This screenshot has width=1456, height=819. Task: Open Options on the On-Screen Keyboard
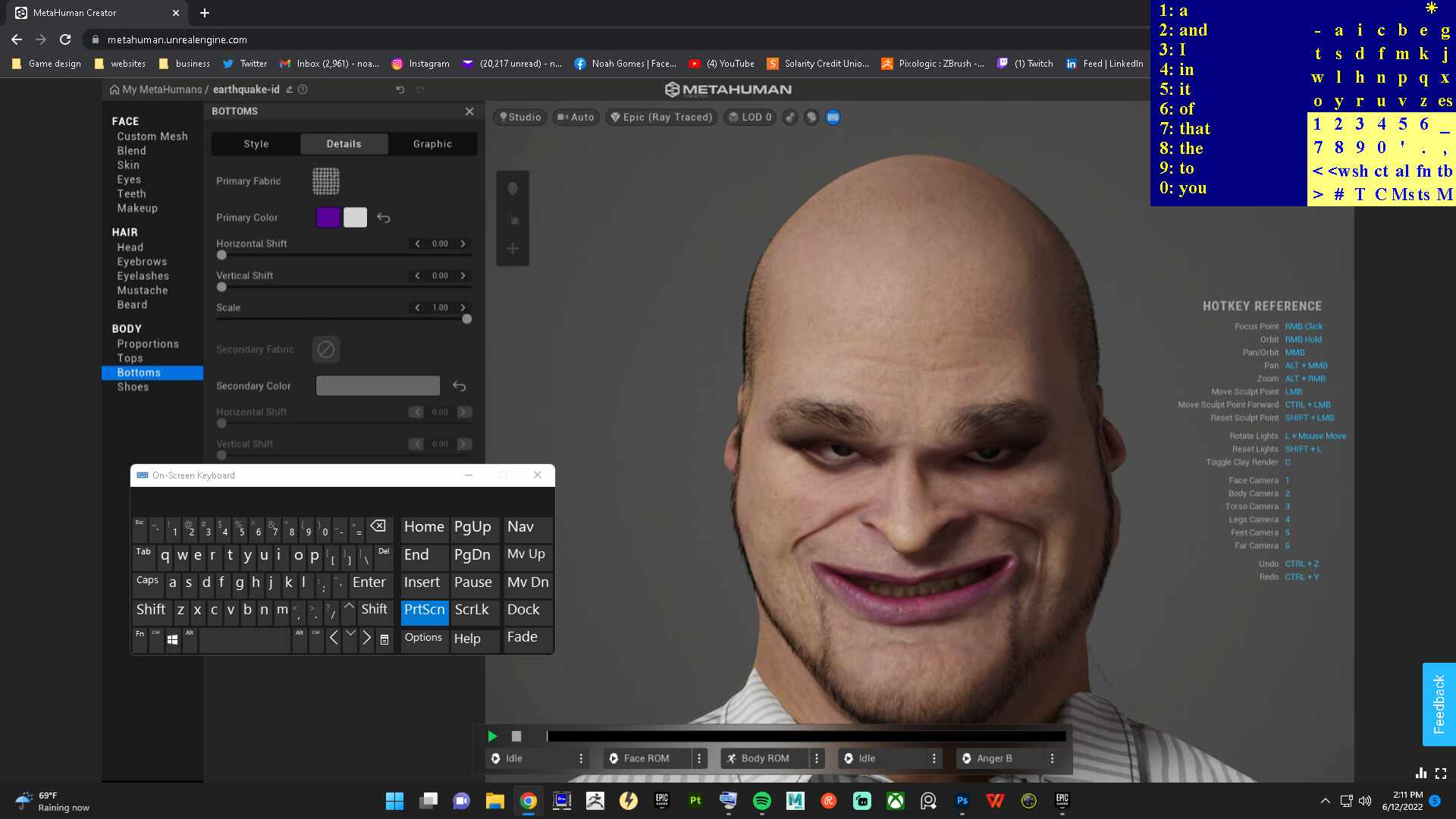tap(423, 639)
